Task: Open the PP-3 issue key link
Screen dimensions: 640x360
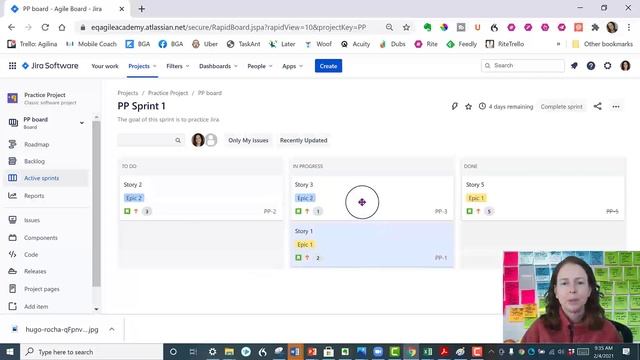Action: pyautogui.click(x=441, y=211)
